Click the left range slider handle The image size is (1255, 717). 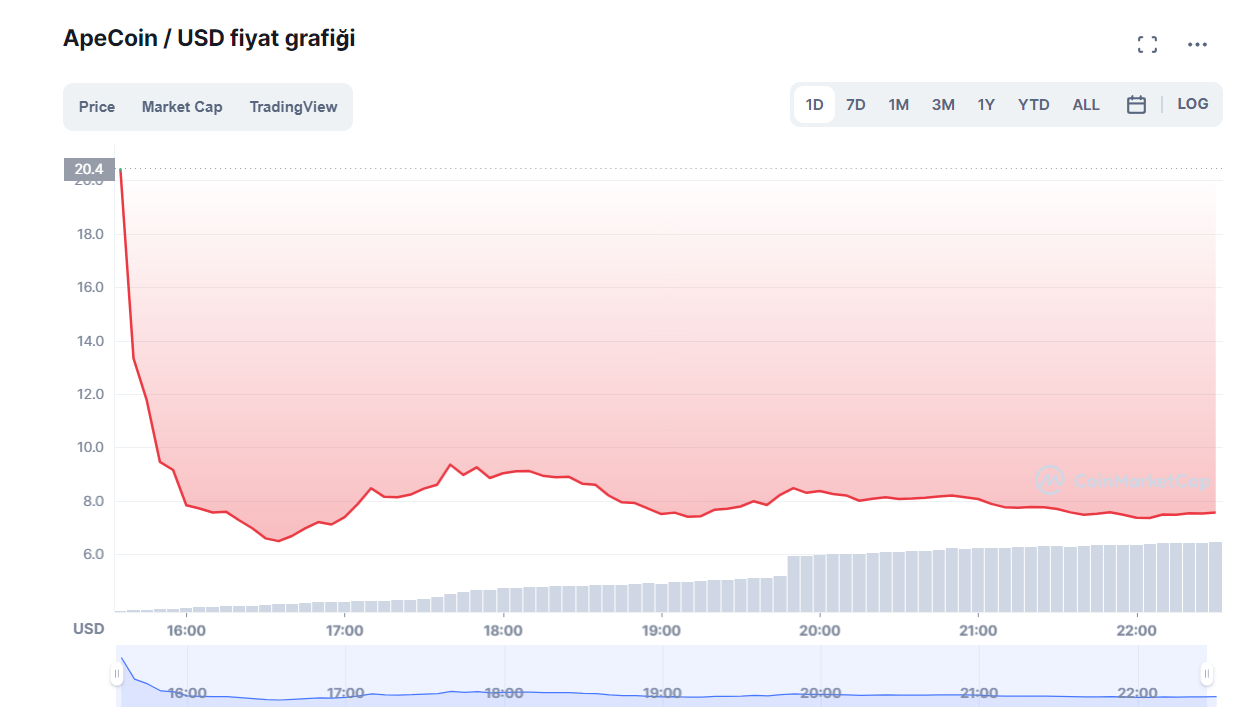point(117,674)
